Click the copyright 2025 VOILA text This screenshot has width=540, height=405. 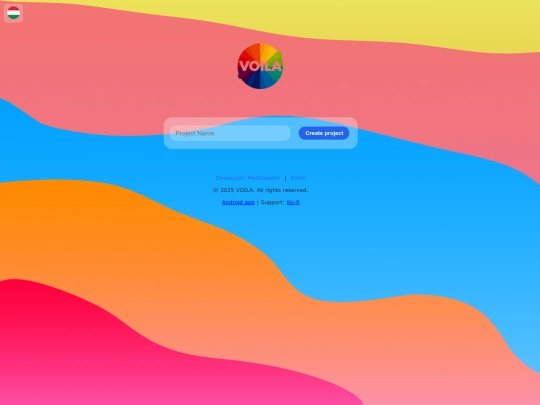(x=260, y=190)
